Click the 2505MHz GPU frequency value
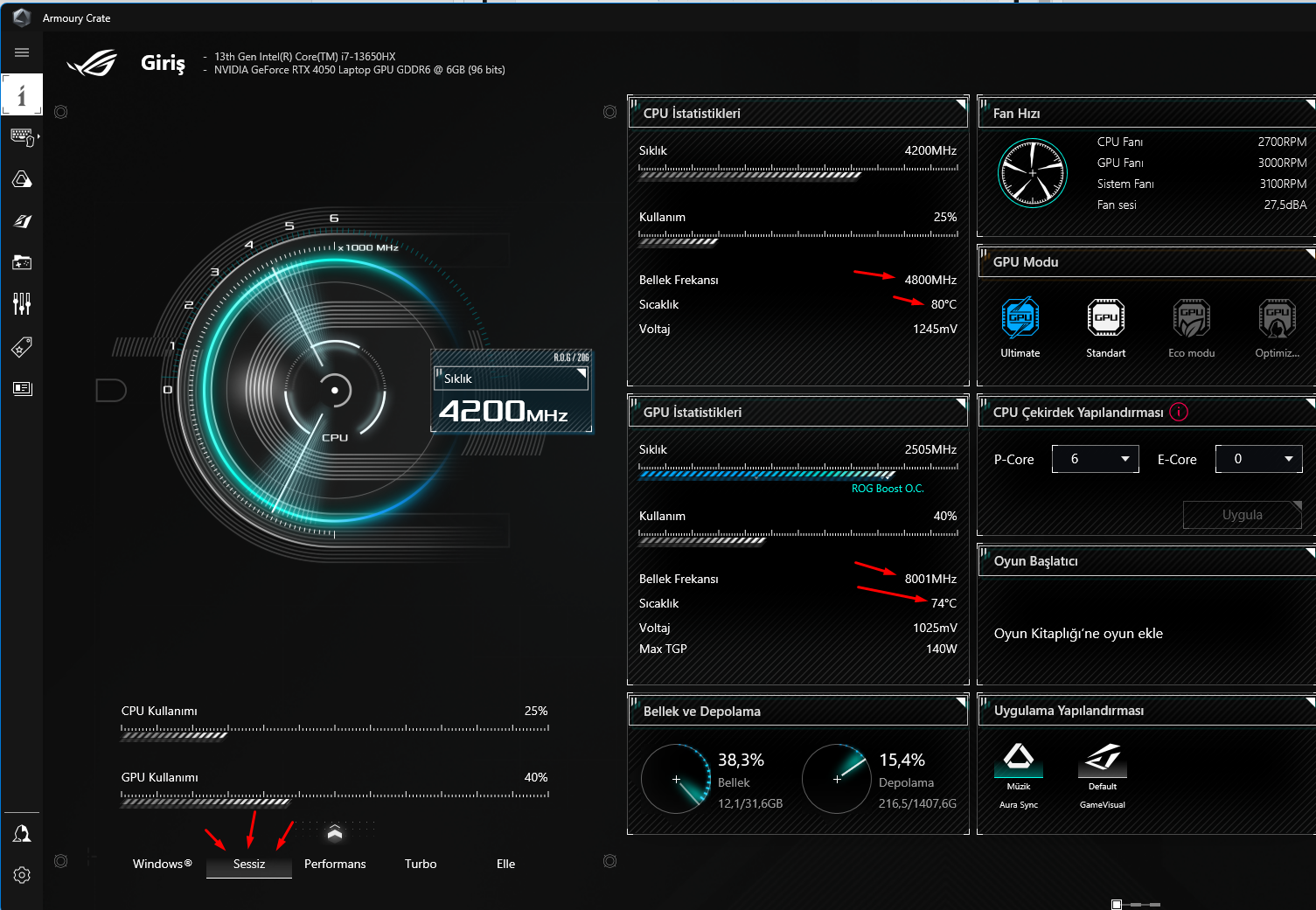 930,449
